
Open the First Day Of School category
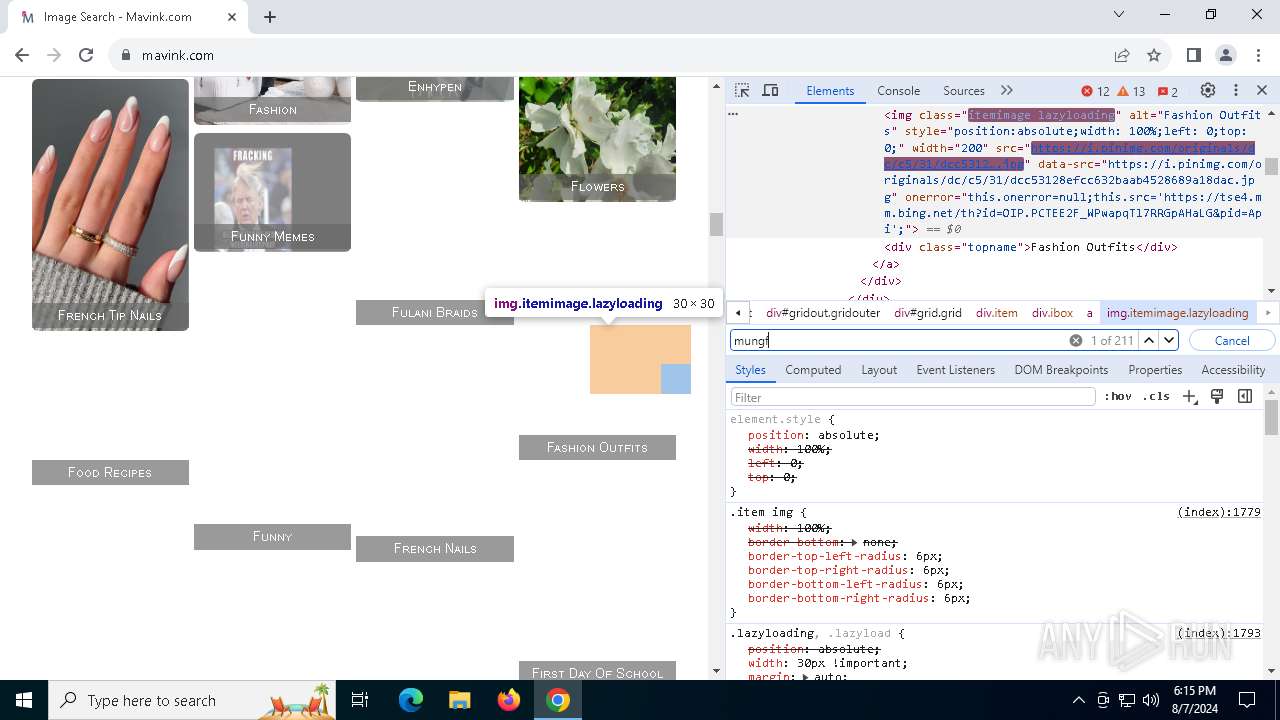[597, 672]
